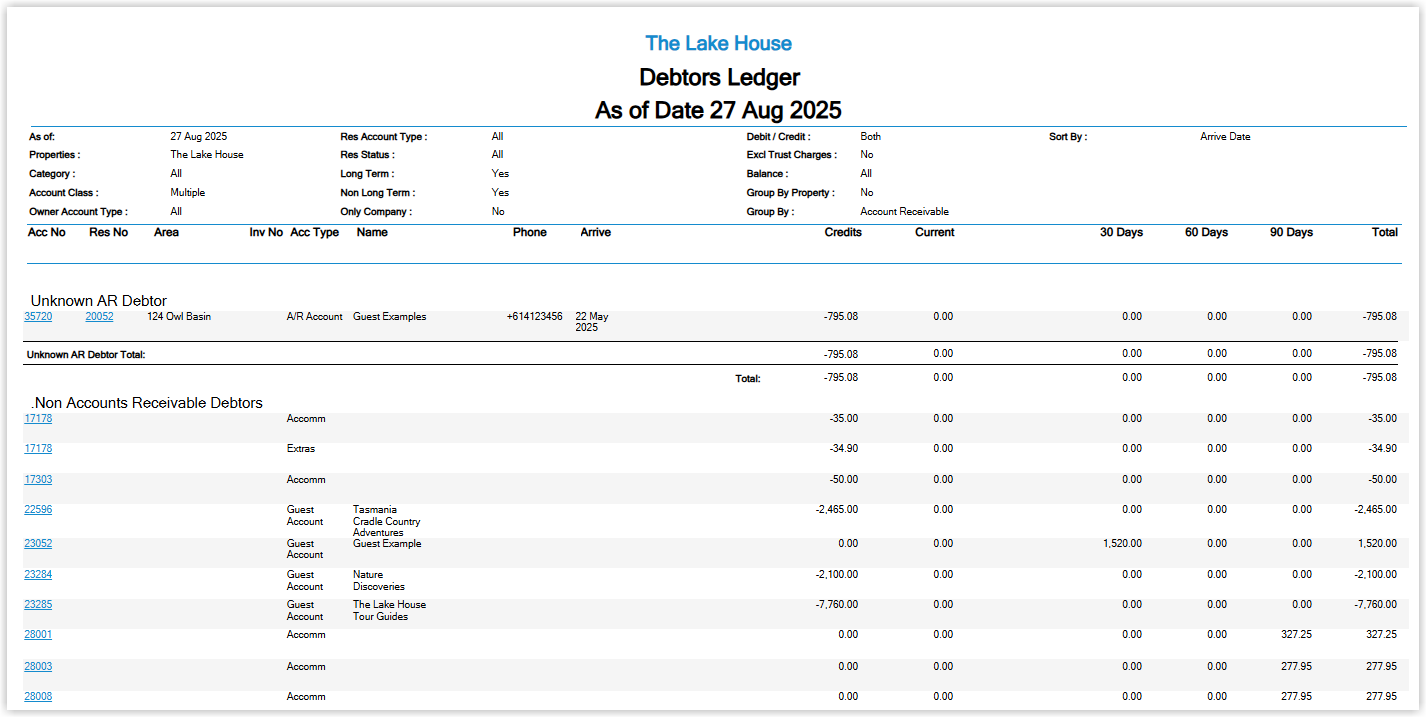Viewport: 1427px width, 718px height.
Task: Click the As of Date 27 Aug 2025 heading
Action: click(x=718, y=110)
